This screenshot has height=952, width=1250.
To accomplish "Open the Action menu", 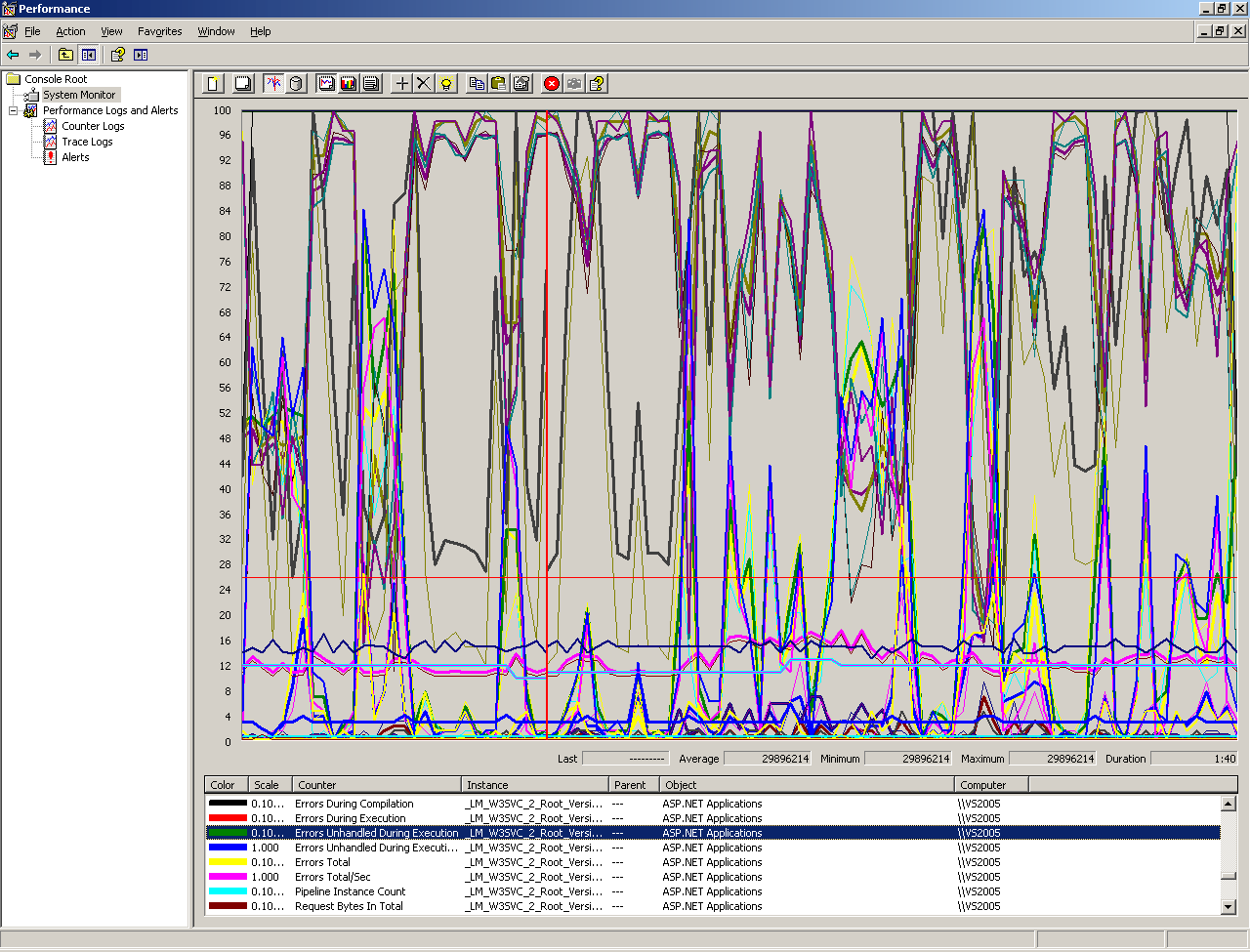I will [x=70, y=31].
